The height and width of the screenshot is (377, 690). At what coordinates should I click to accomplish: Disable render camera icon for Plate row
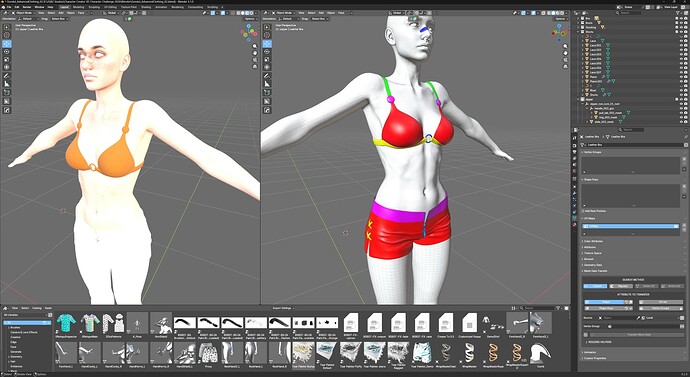(685, 77)
